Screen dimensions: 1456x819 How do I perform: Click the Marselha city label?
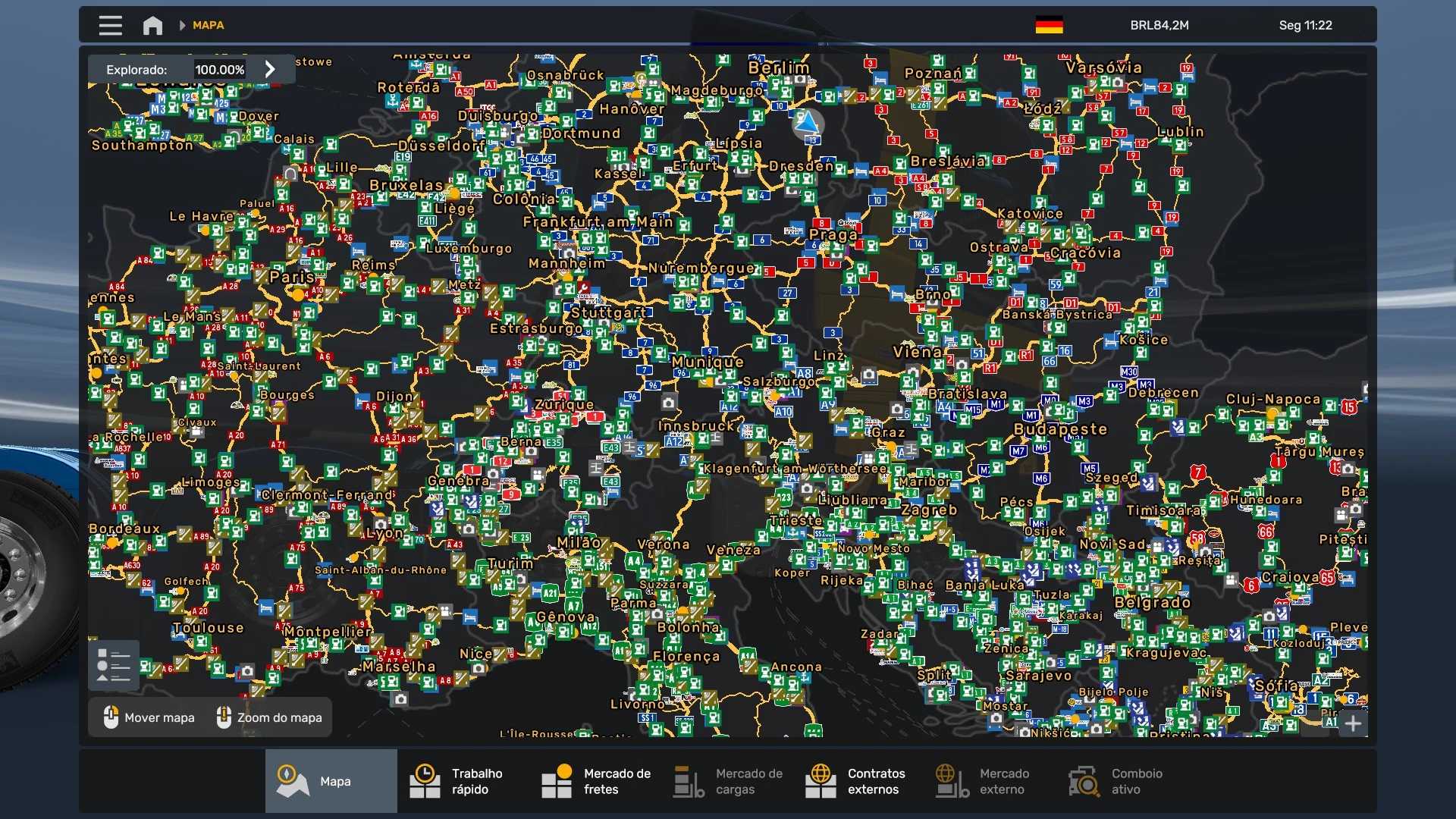399,667
